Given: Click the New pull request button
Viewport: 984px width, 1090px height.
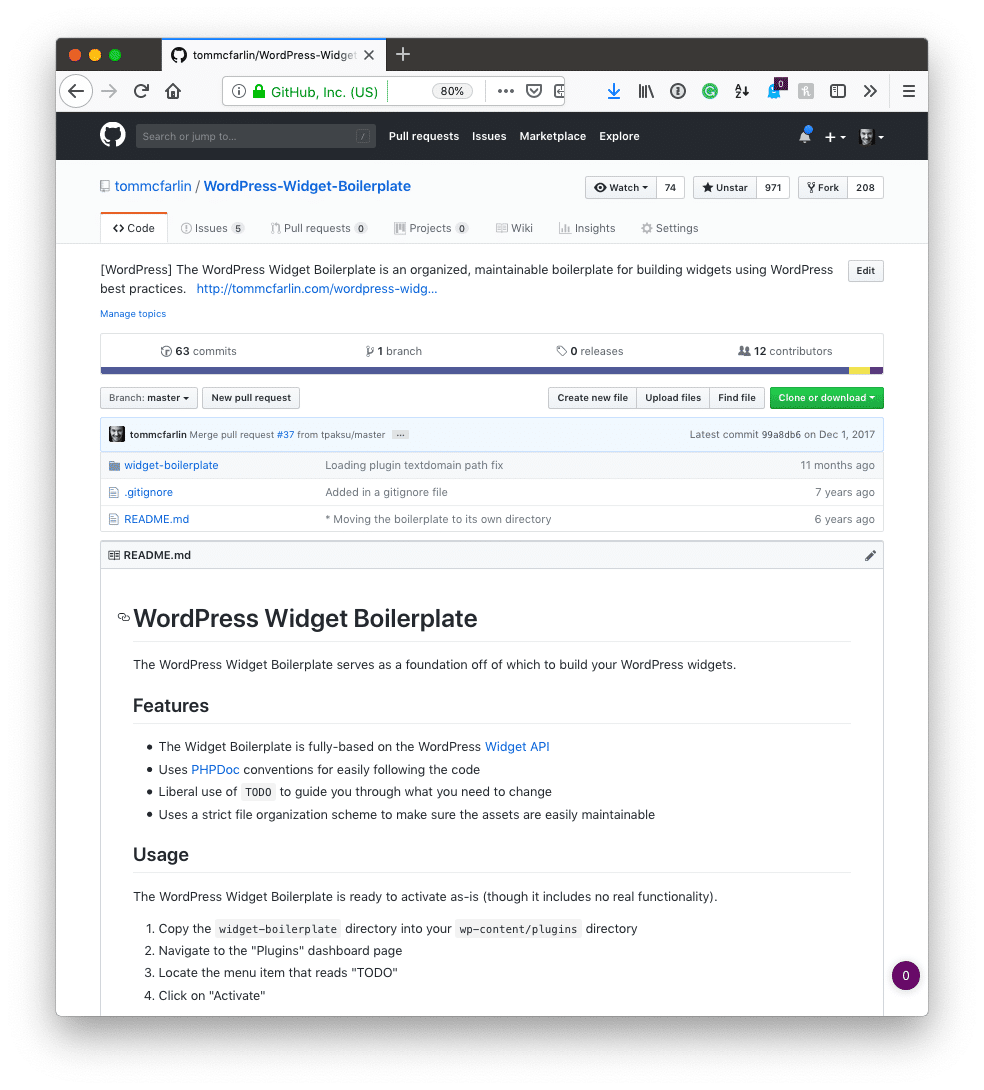Looking at the screenshot, I should (x=250, y=397).
